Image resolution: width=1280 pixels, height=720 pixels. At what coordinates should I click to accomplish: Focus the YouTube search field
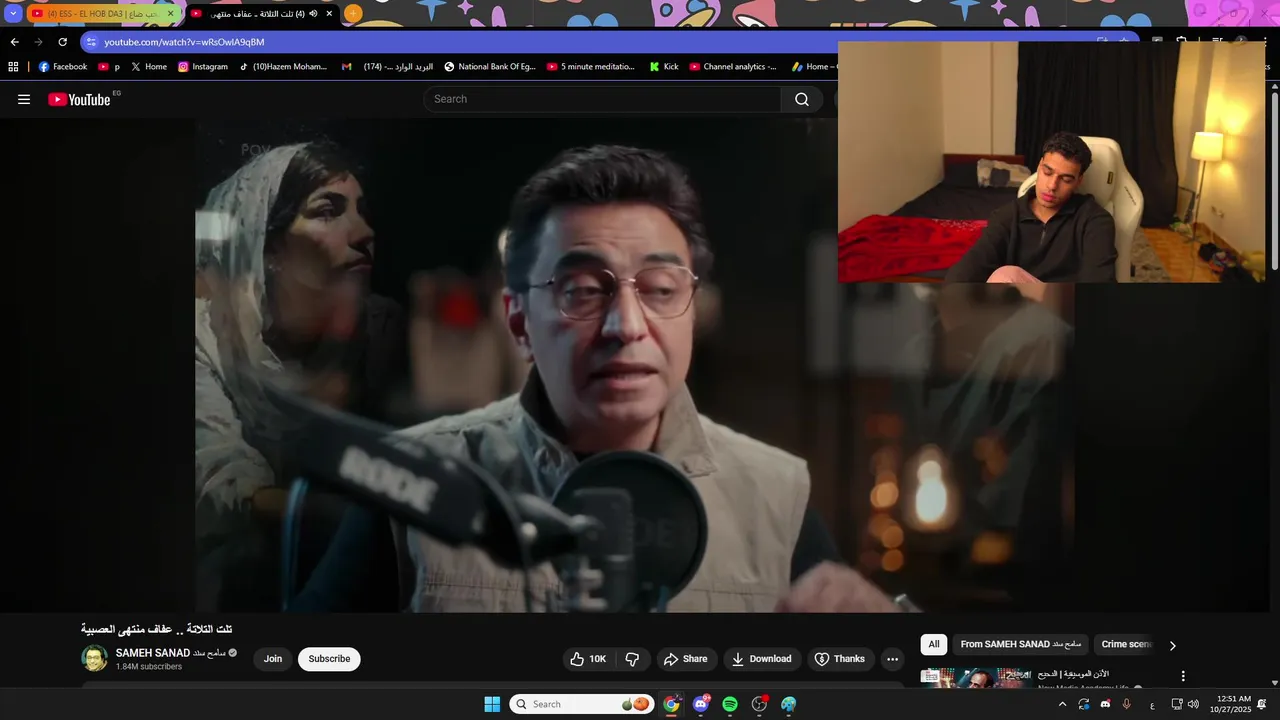coord(603,99)
